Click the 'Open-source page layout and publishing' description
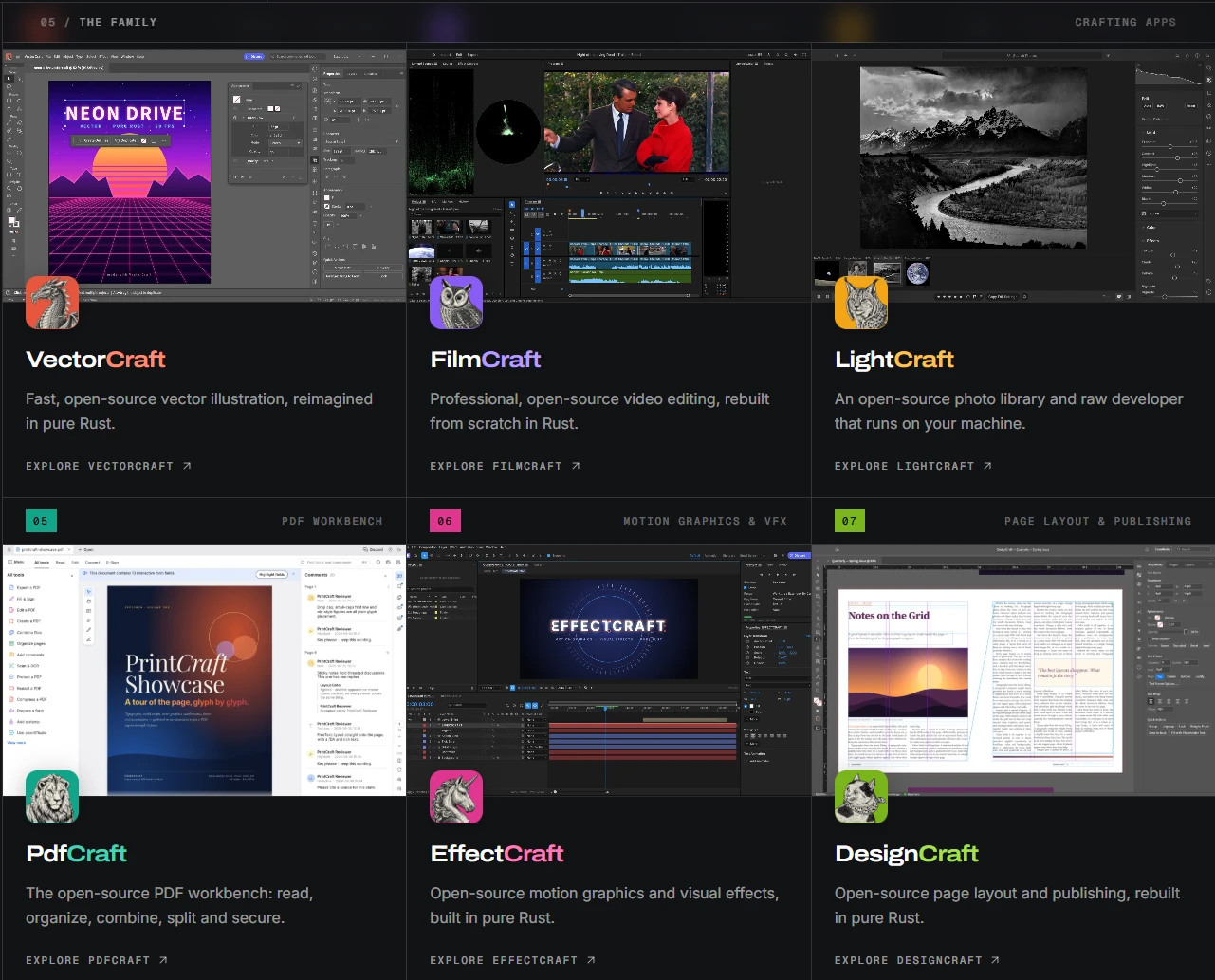This screenshot has width=1215, height=980. click(1007, 905)
